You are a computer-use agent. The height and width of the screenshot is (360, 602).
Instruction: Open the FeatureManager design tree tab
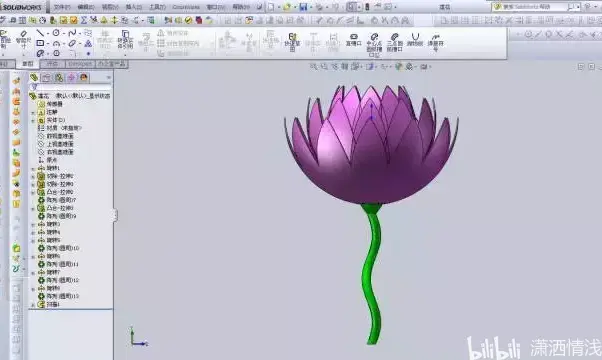point(34,78)
